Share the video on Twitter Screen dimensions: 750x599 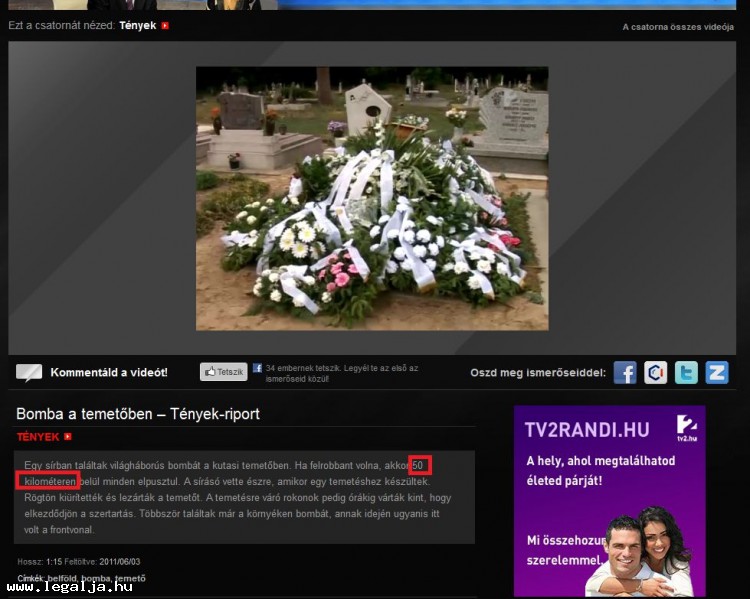click(x=686, y=373)
